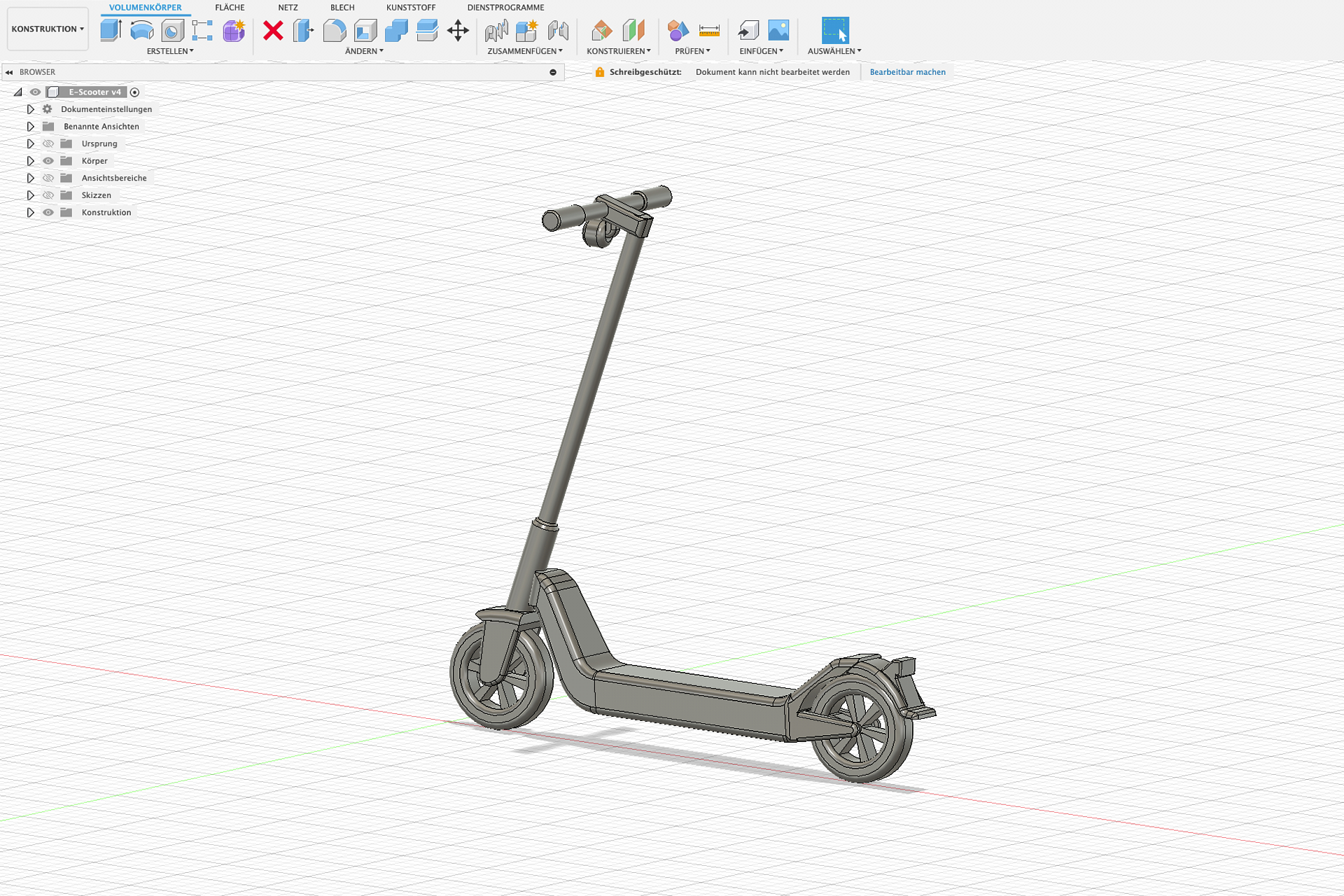
Task: Open the KONSTRUKTION workspace dropdown
Action: [48, 29]
